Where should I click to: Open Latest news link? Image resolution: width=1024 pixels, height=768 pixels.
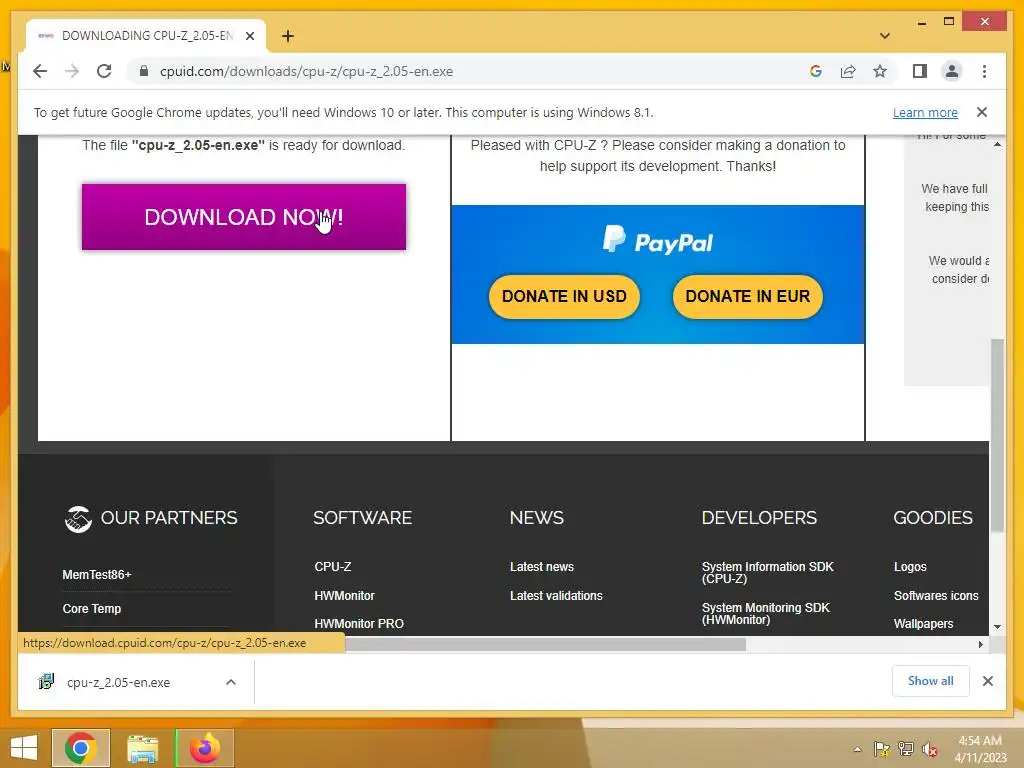[x=541, y=567]
